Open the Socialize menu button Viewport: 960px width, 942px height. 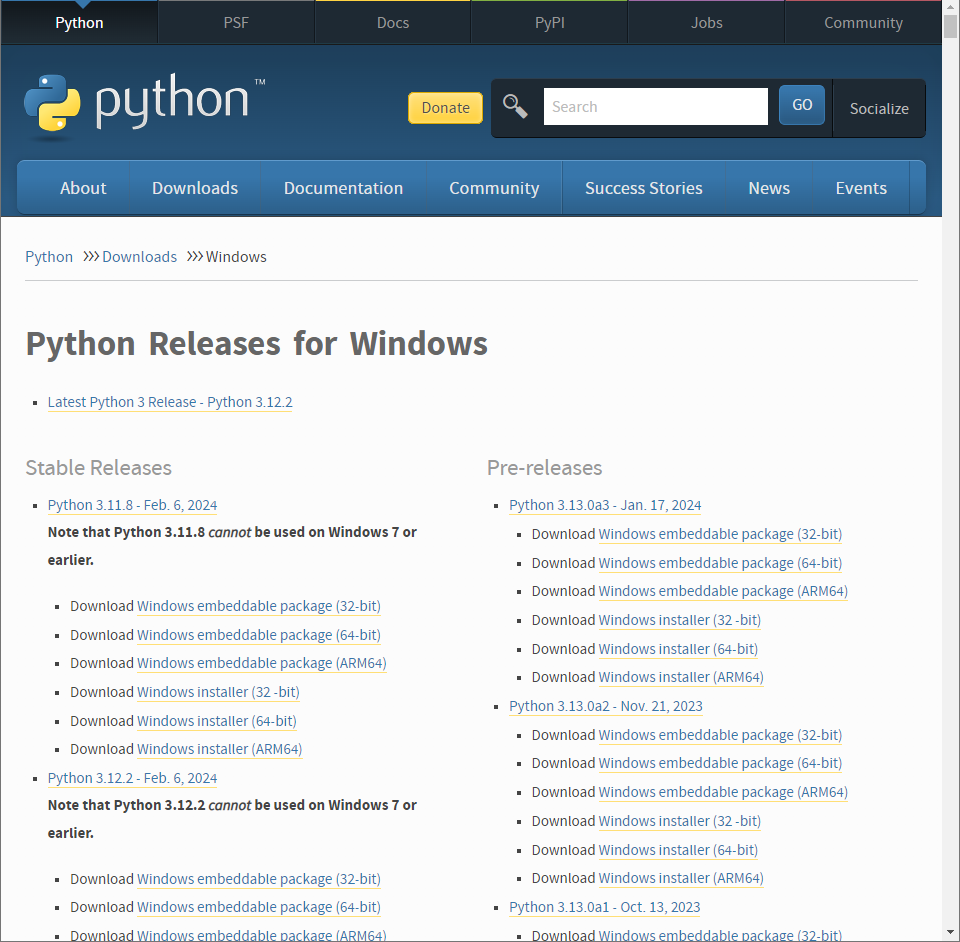879,108
